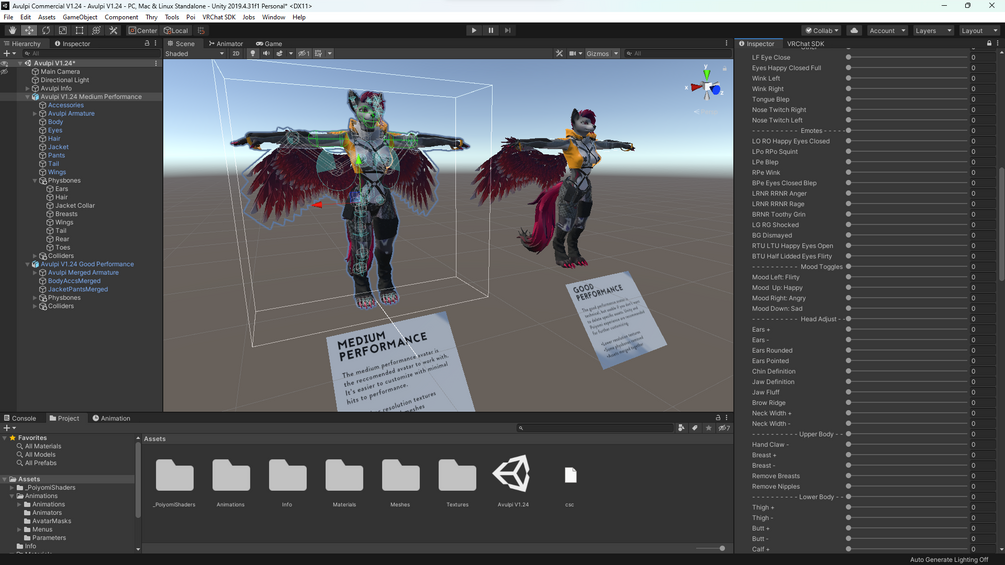Open the Textures folder in Assets

pos(457,482)
